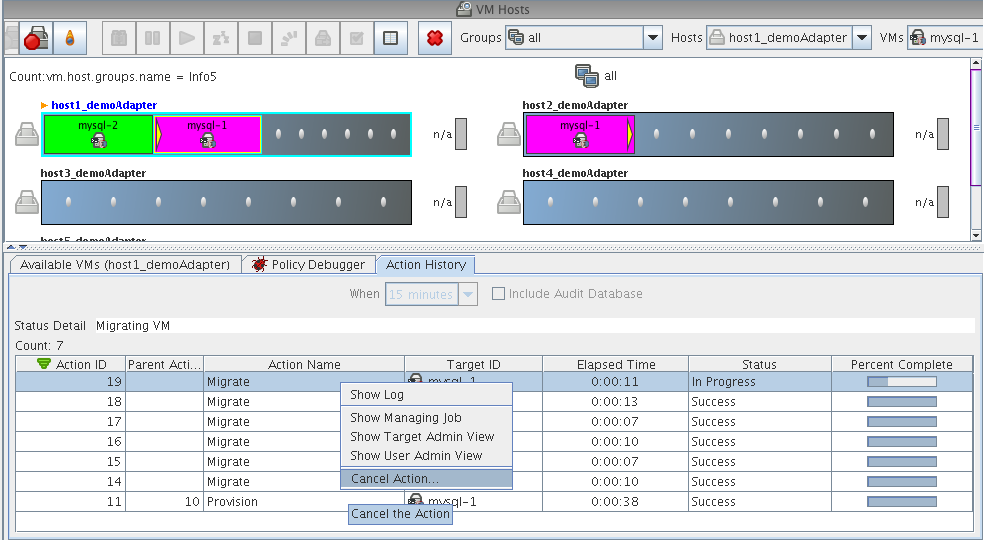Click the flame icon in toolbar
The width and height of the screenshot is (985, 540).
tap(69, 39)
